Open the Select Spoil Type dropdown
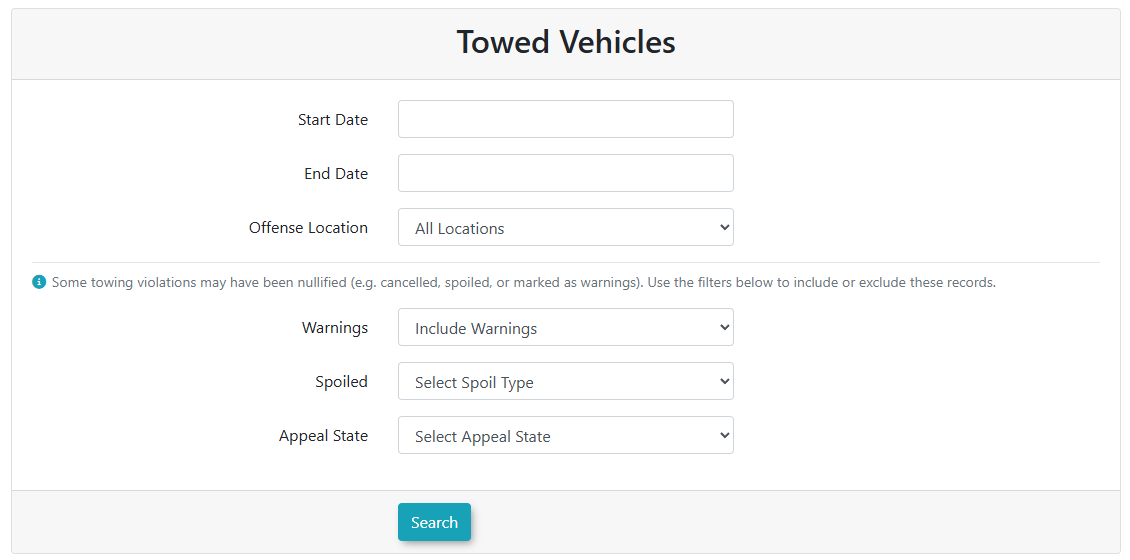1130x560 pixels. 565,381
